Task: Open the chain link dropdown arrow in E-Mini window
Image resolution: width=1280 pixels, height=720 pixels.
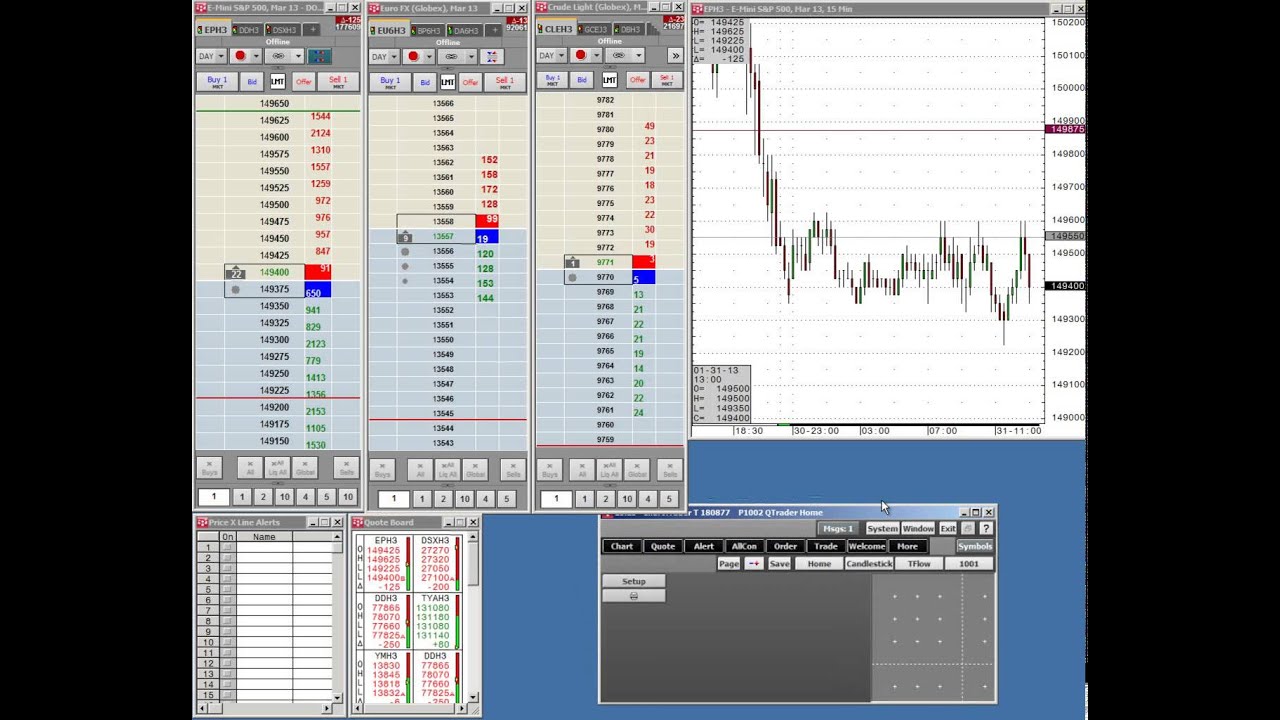Action: click(x=296, y=56)
